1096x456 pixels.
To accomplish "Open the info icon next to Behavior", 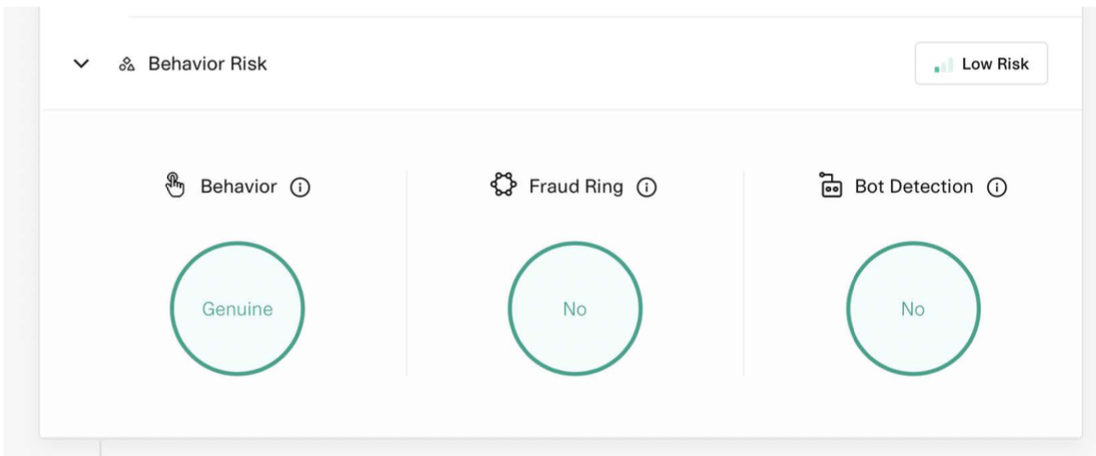I will [300, 187].
